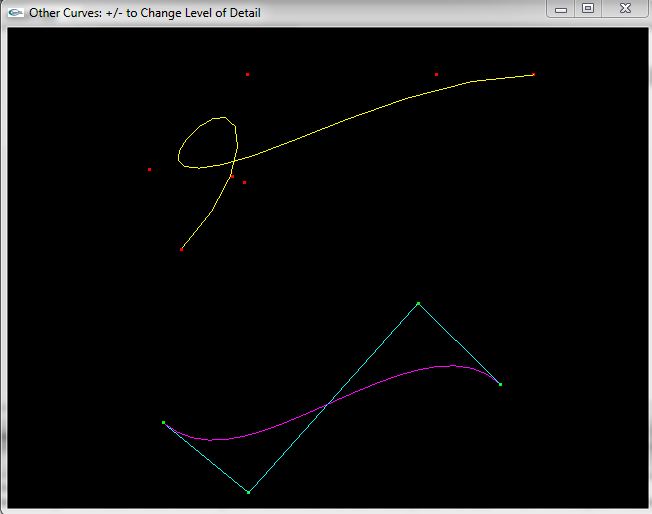Select red point on yellow curve below loop crossing
Viewport: 652px width, 514px height.
point(231,177)
